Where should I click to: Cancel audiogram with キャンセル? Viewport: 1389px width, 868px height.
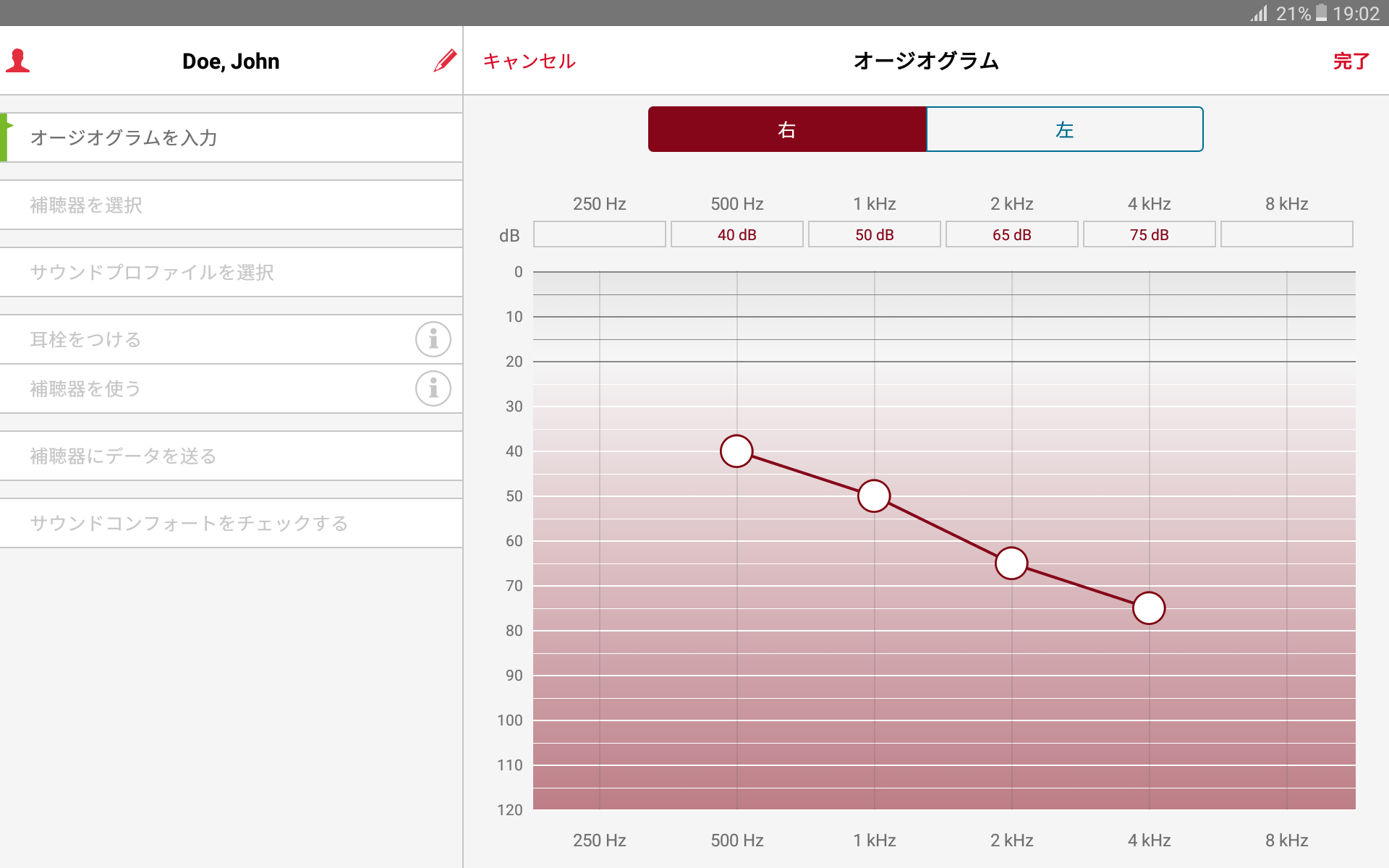pos(530,61)
